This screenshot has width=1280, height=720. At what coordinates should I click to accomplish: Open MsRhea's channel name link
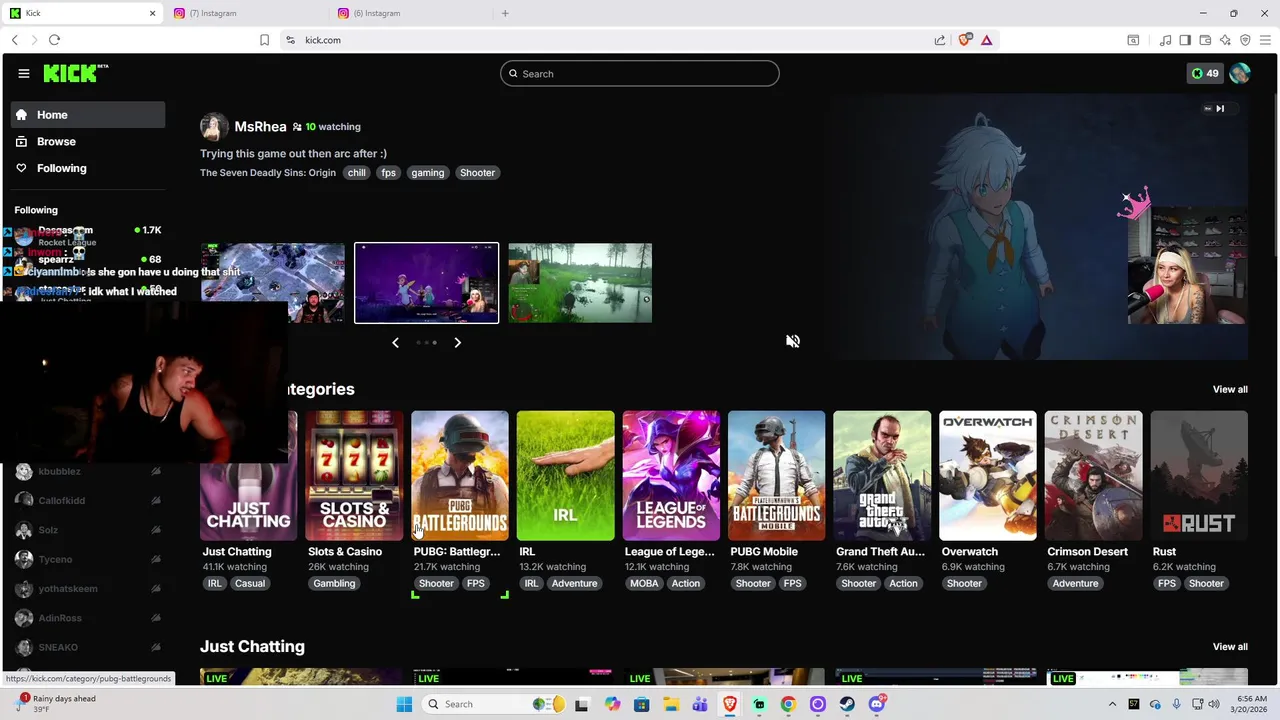[x=260, y=127]
